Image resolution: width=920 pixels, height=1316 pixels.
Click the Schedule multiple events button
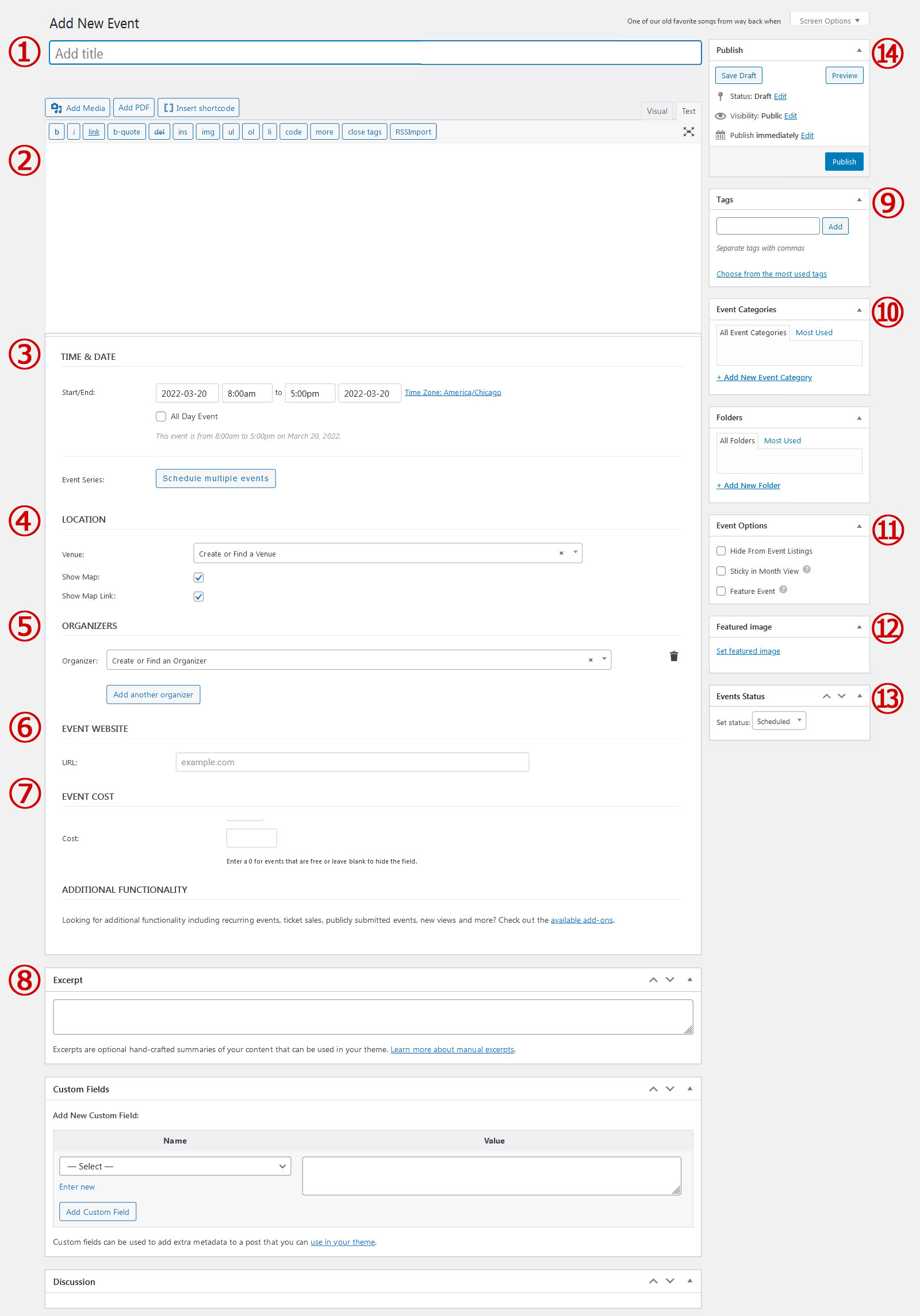click(x=216, y=478)
